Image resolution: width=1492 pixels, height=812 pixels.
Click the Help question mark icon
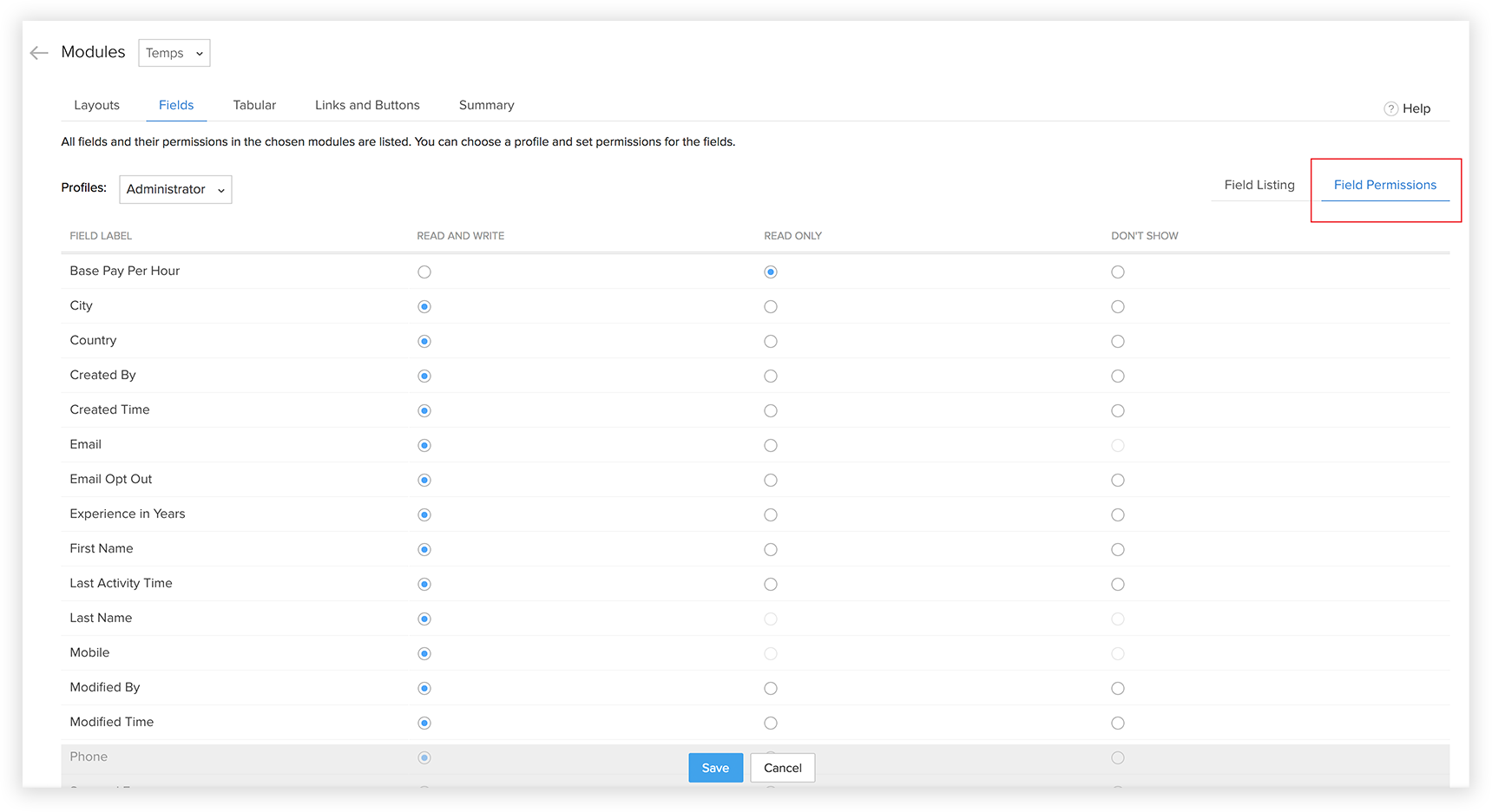pos(1390,108)
